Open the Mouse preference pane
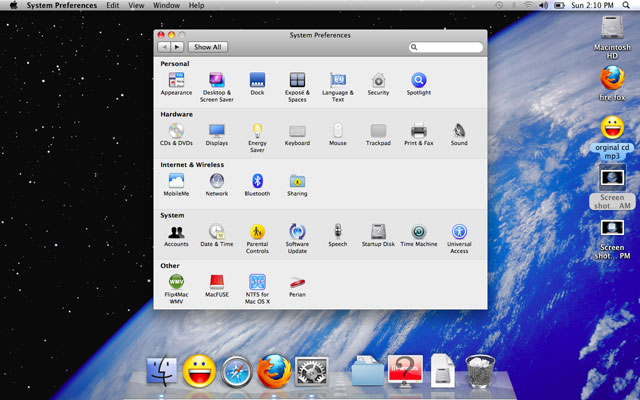Image resolution: width=640 pixels, height=400 pixels. (338, 134)
